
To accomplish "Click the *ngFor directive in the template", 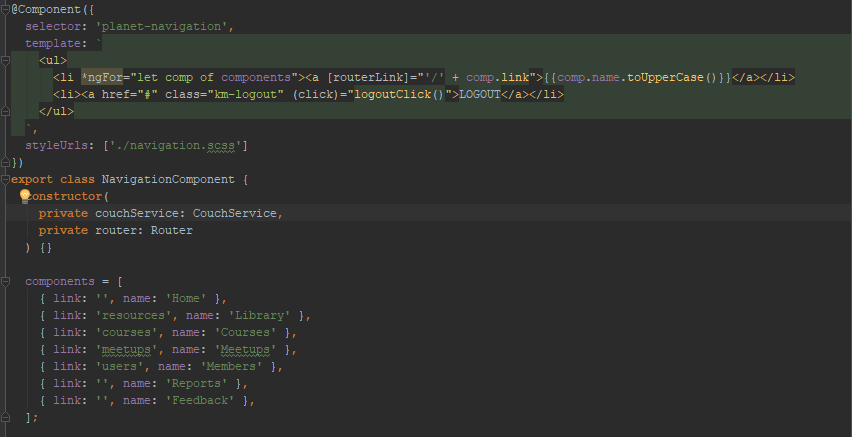I will (102, 77).
